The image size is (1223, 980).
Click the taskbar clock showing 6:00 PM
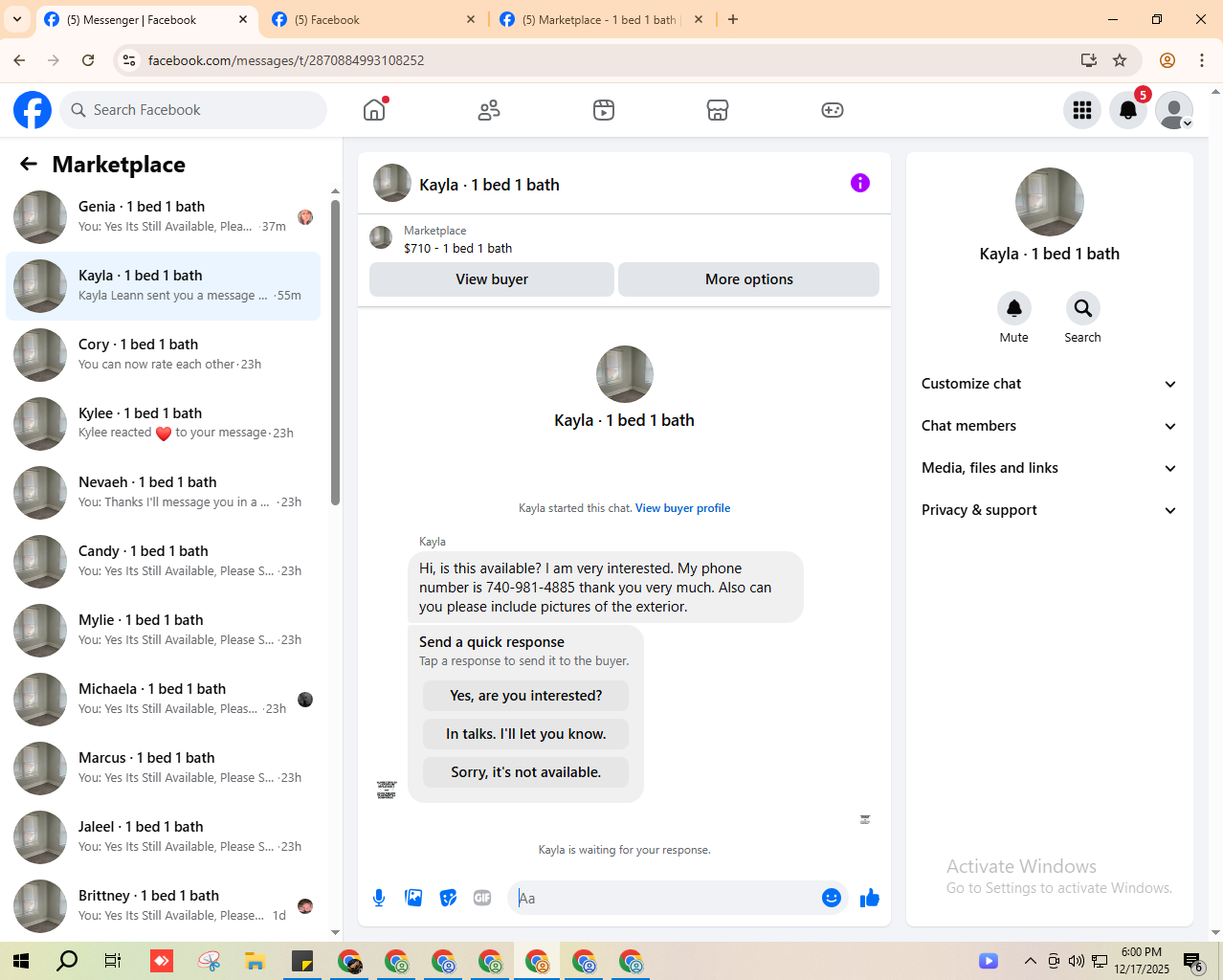click(1141, 961)
